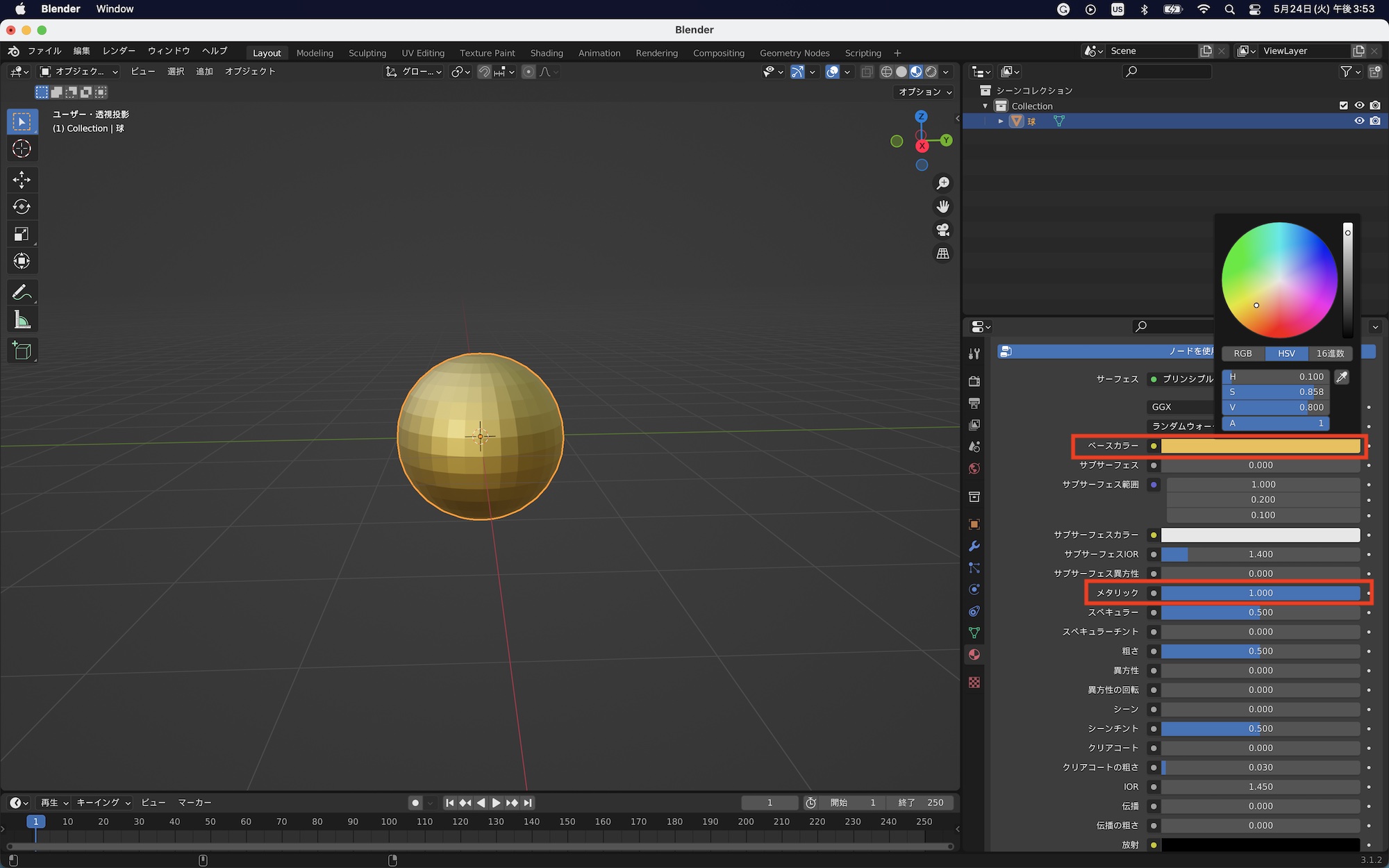Screen dimensions: 1389x868
Task: Click the メタリック slider field
Action: coord(1260,593)
